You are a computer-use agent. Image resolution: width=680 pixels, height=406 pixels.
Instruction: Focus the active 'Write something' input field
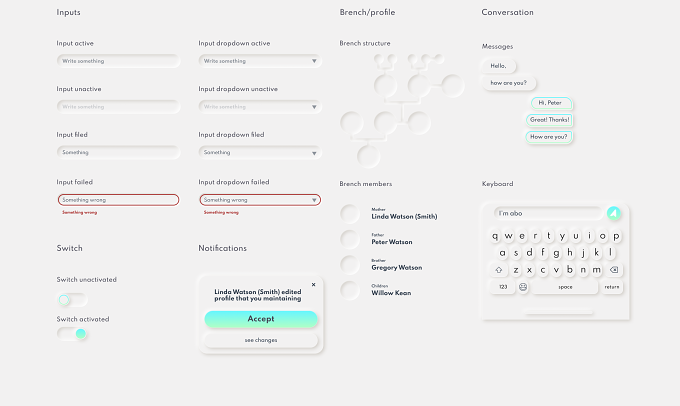[118, 61]
